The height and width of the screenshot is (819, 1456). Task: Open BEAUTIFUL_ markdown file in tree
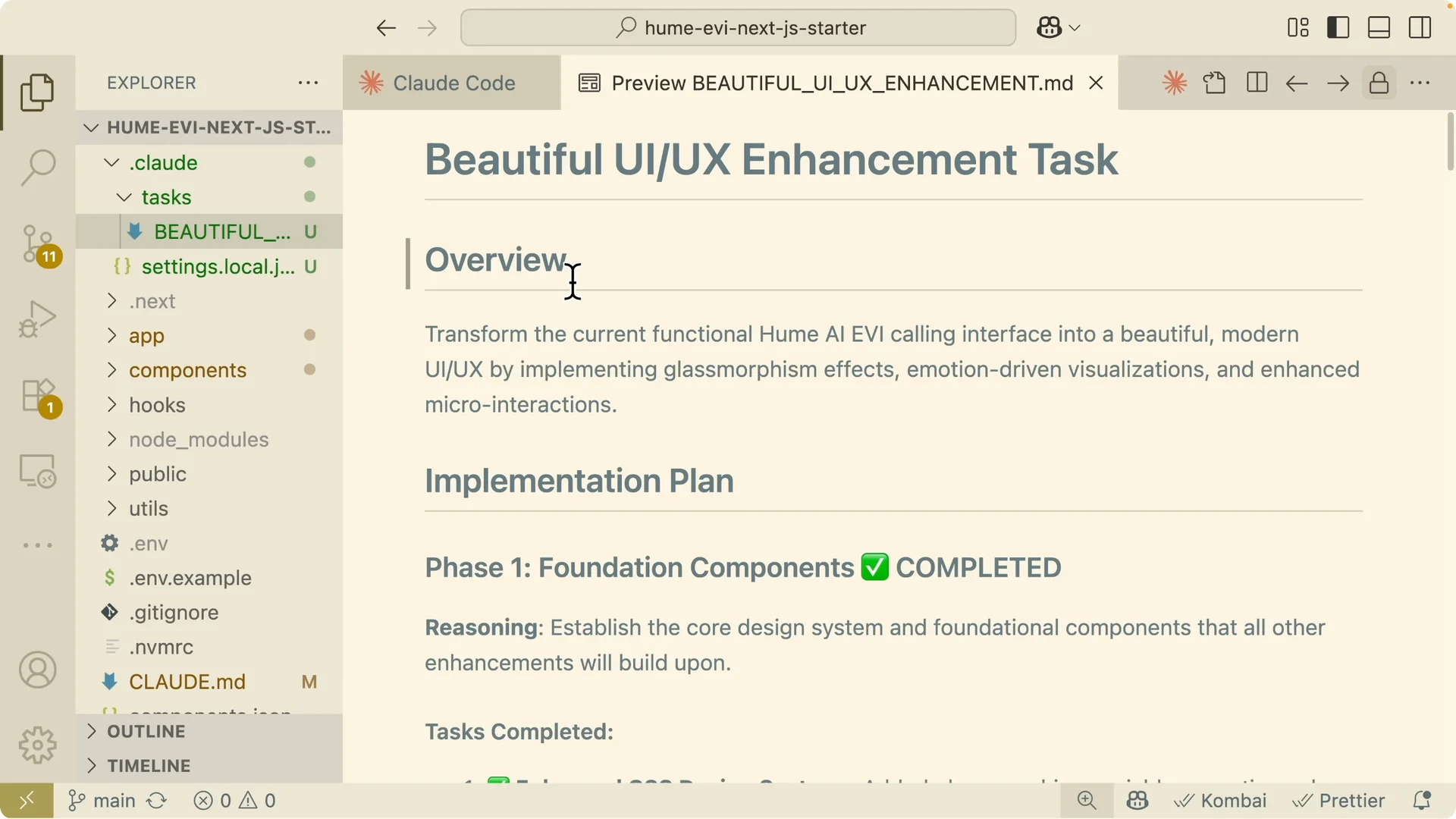pos(209,232)
